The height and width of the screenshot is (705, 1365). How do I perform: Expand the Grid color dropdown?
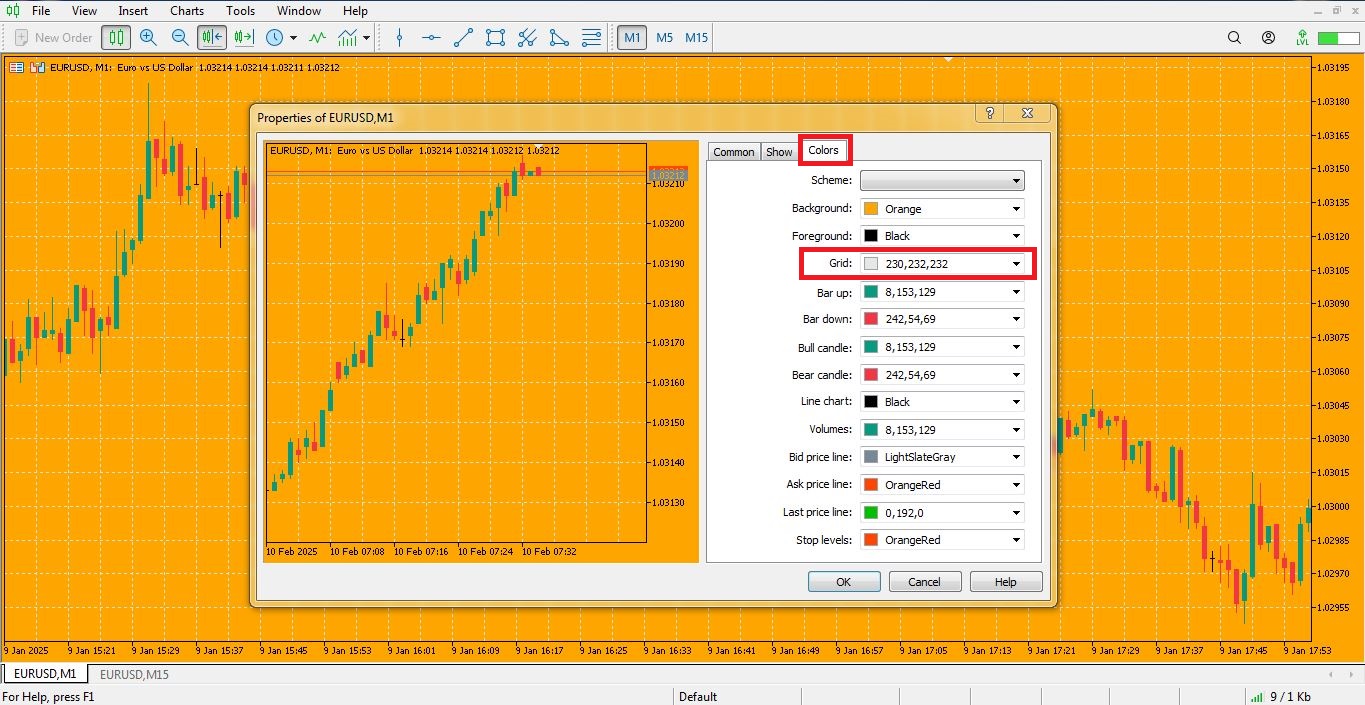pos(1016,264)
